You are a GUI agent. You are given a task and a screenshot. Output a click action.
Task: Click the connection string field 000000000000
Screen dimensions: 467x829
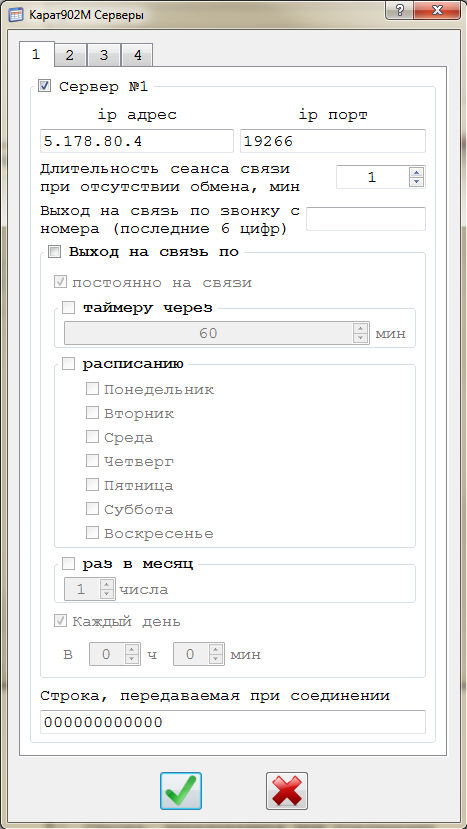233,722
